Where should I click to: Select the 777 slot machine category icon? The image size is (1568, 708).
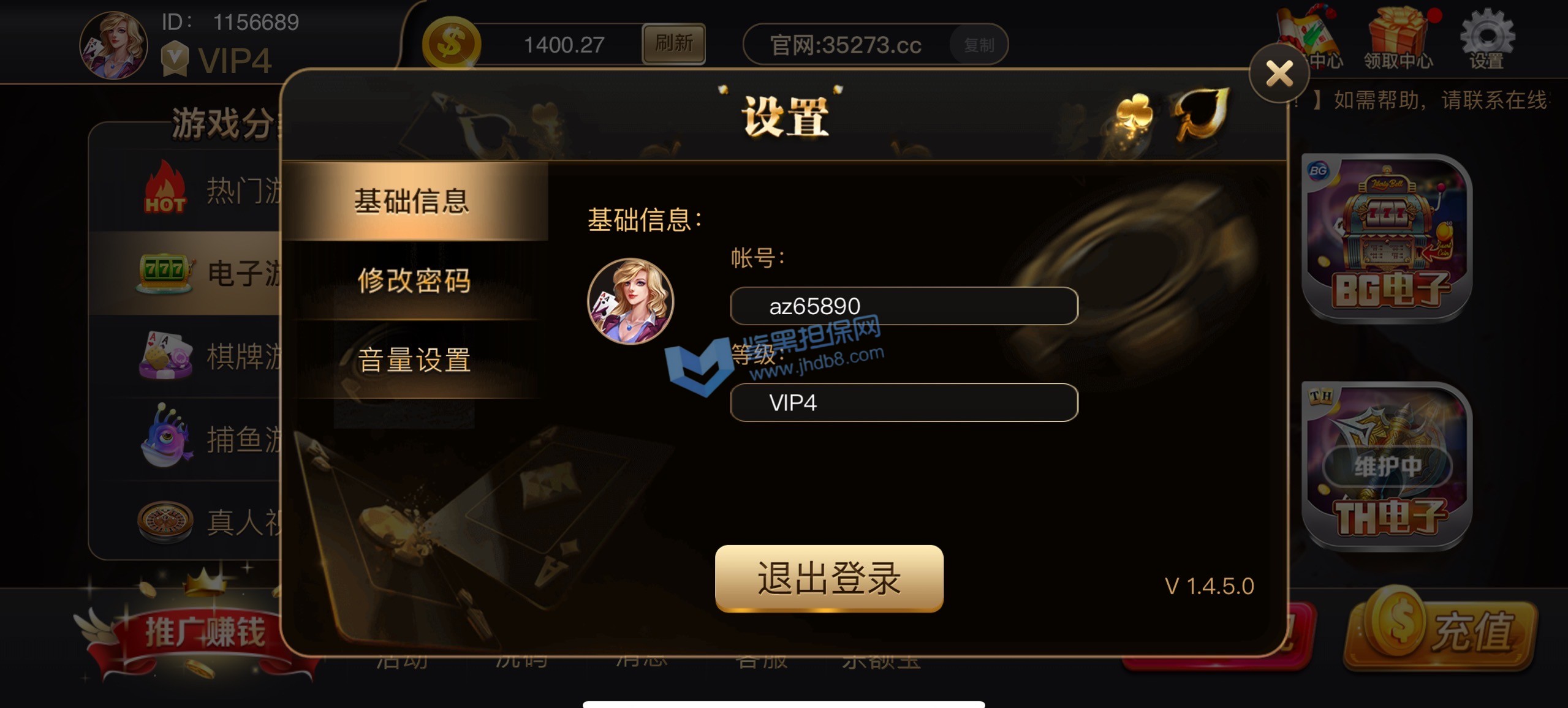tap(165, 272)
